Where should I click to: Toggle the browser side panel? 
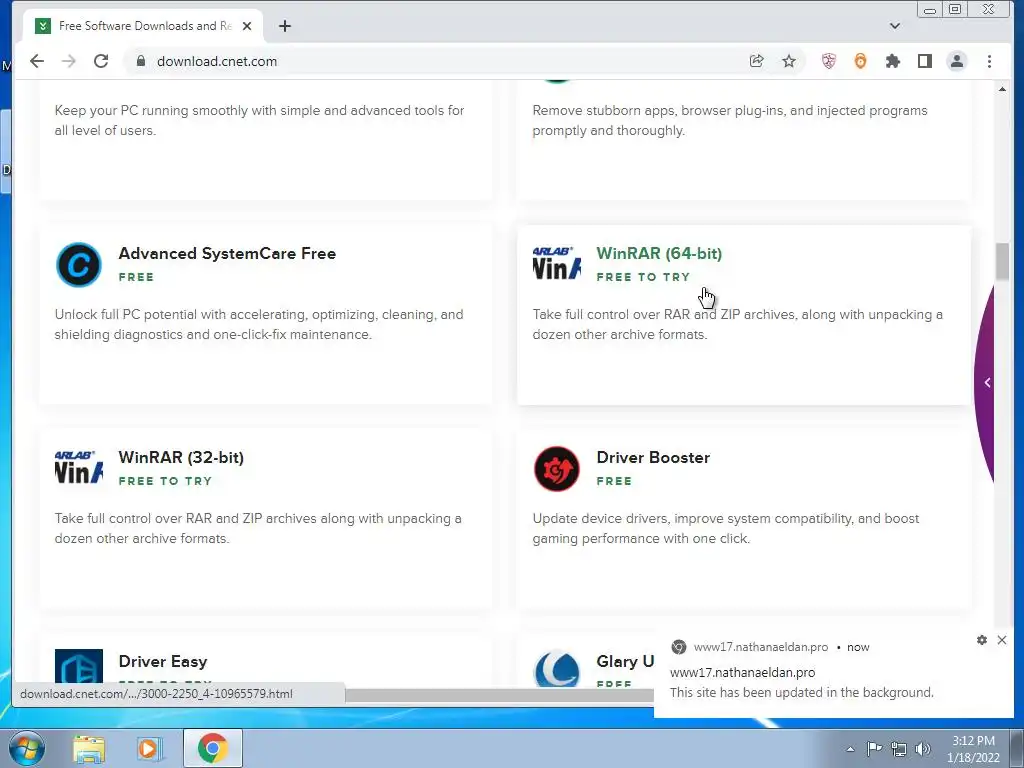(x=924, y=61)
